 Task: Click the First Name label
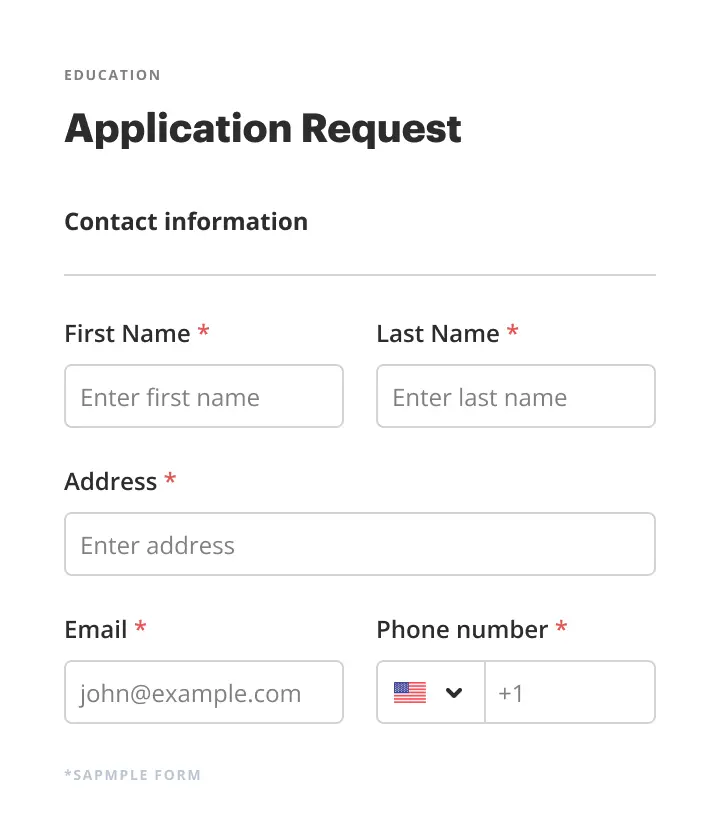click(127, 334)
